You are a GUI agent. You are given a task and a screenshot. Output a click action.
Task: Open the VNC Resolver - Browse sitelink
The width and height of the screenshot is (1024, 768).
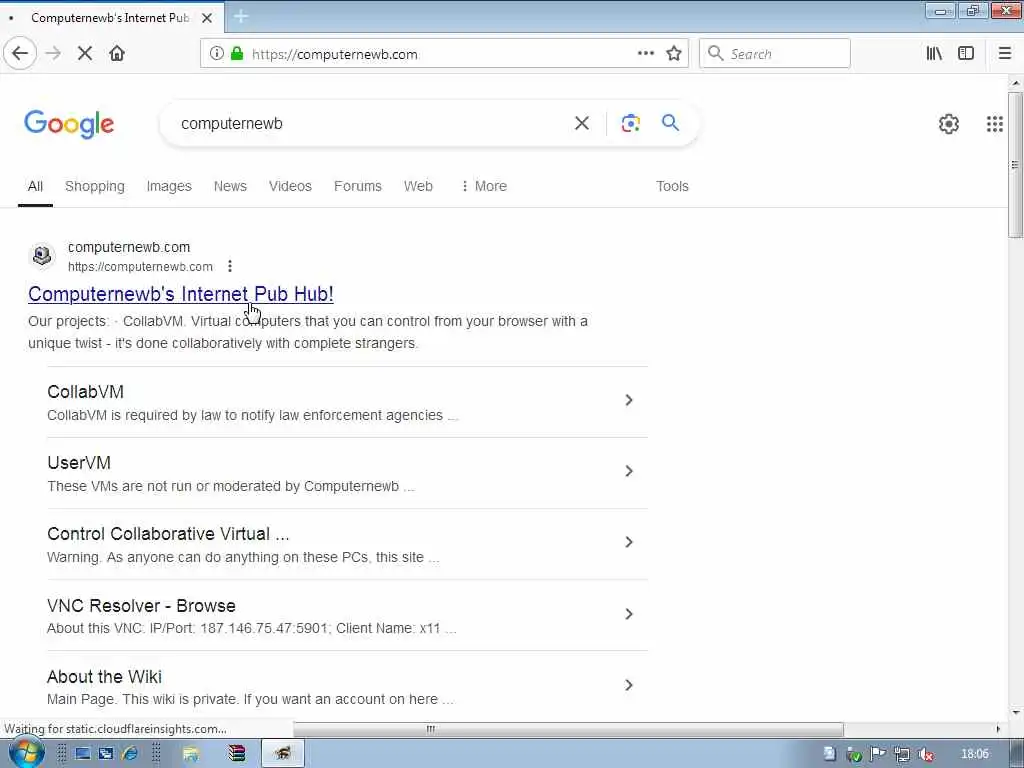[141, 606]
